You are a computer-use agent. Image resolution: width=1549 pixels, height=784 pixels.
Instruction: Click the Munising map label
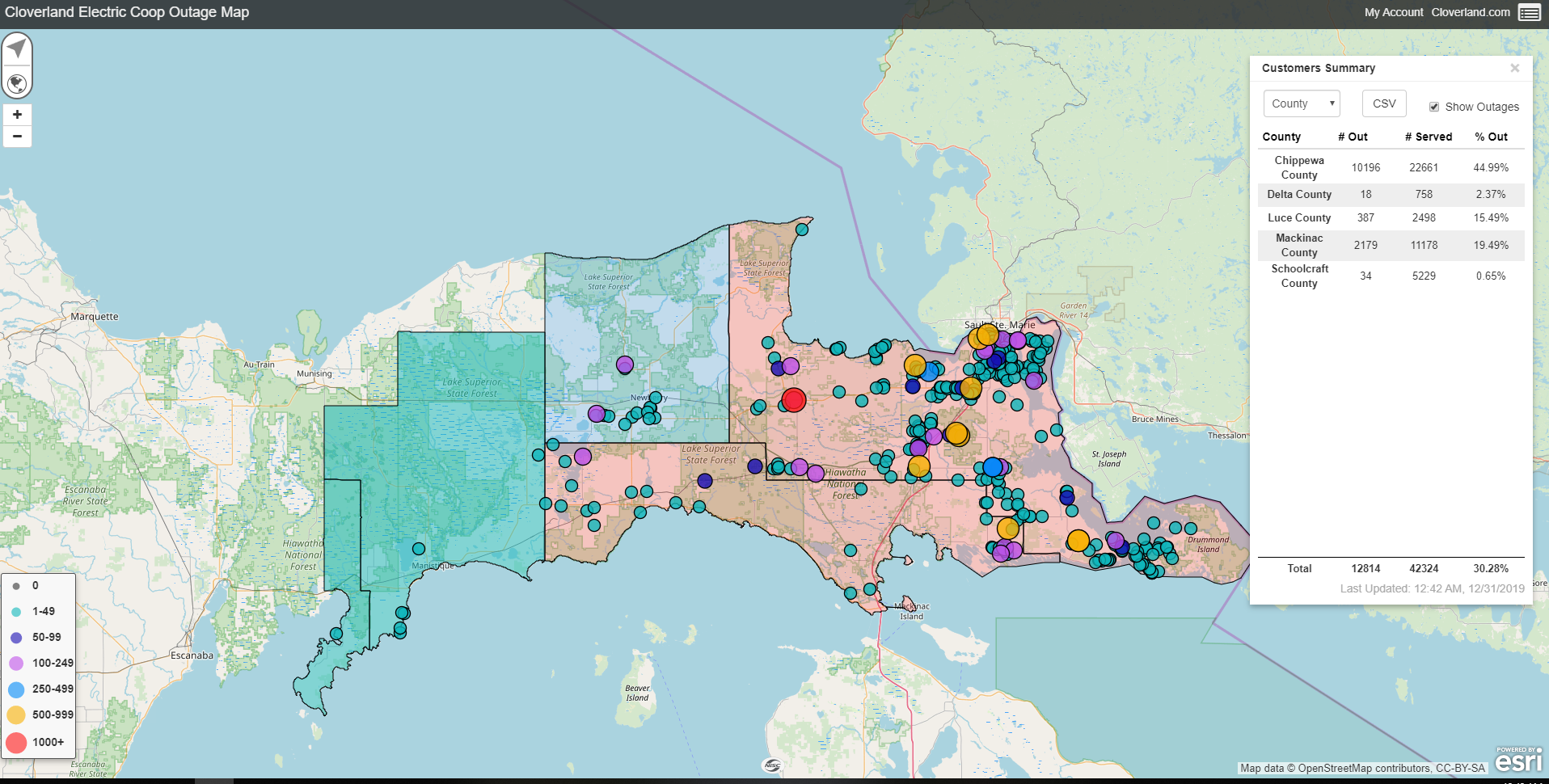point(314,373)
